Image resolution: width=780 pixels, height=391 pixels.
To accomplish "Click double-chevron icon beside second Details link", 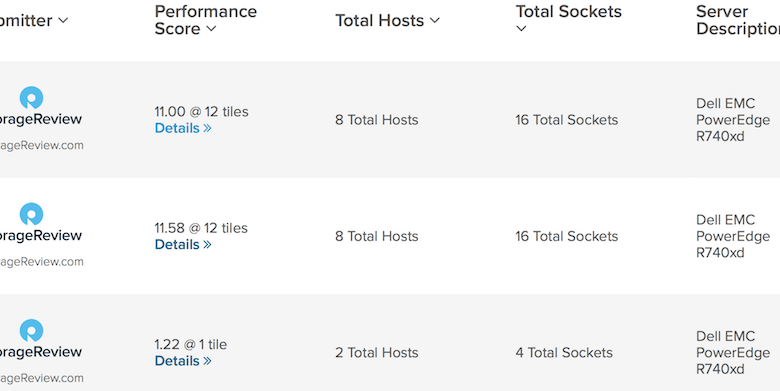I will (207, 245).
